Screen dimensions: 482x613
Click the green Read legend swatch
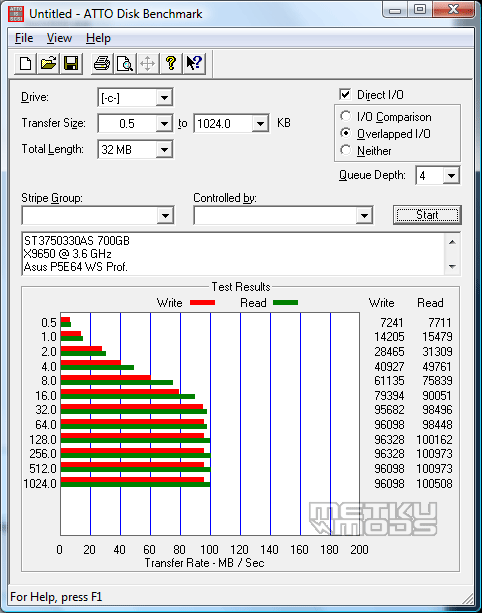pos(285,303)
